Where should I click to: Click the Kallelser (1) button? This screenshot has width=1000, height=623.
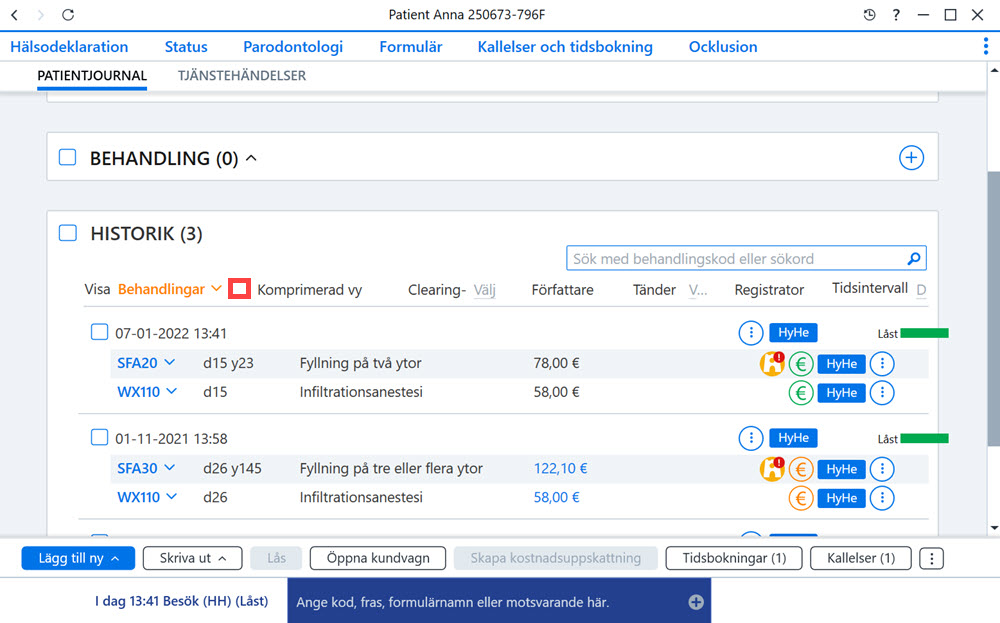[860, 558]
